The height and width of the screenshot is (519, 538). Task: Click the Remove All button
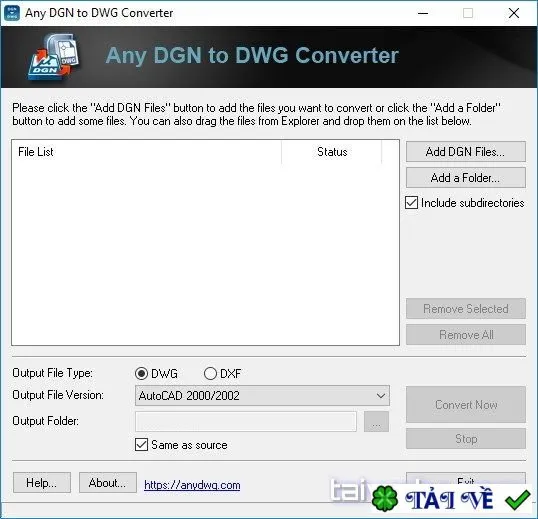[x=466, y=335]
